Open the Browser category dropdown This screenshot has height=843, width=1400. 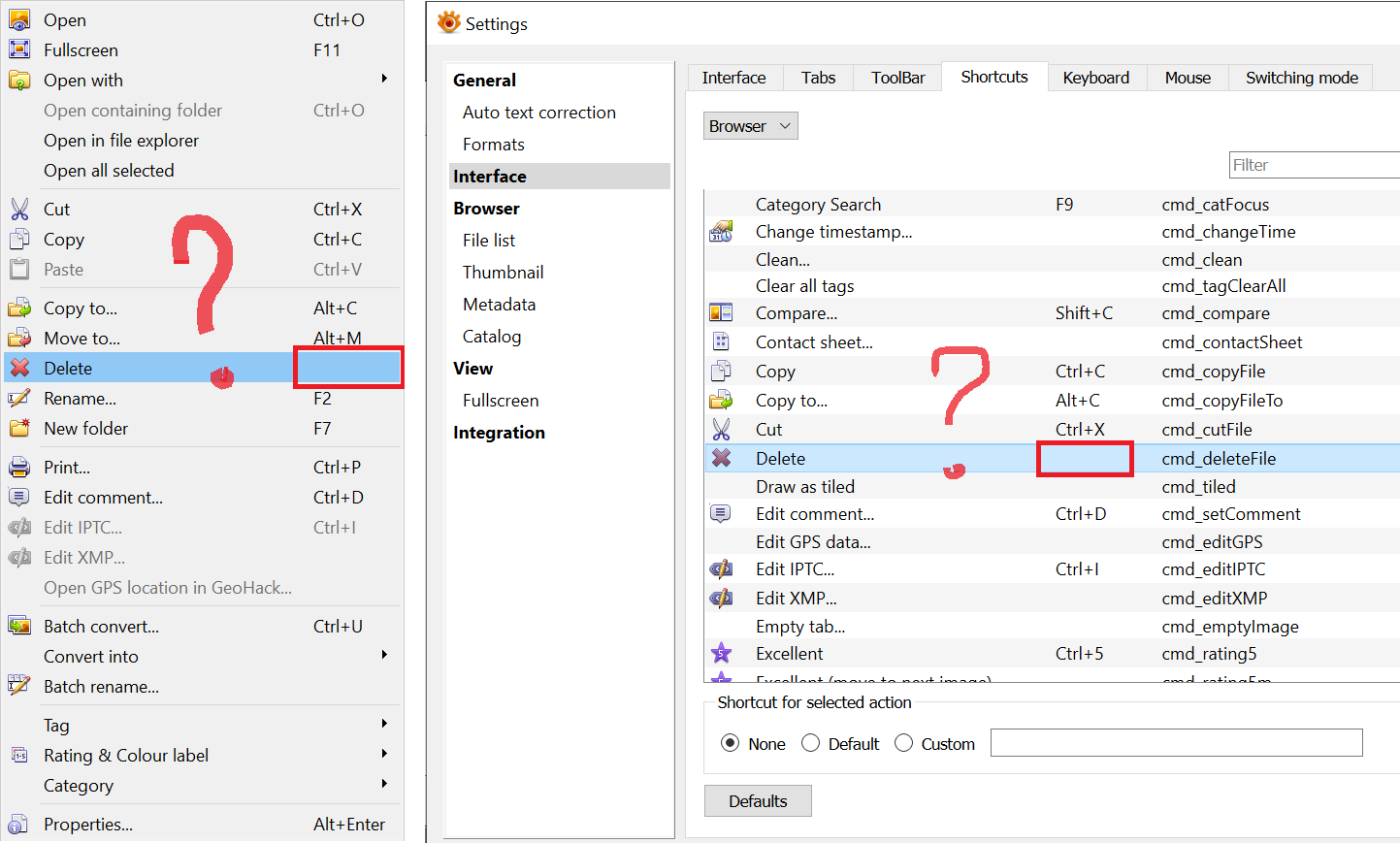[x=750, y=126]
